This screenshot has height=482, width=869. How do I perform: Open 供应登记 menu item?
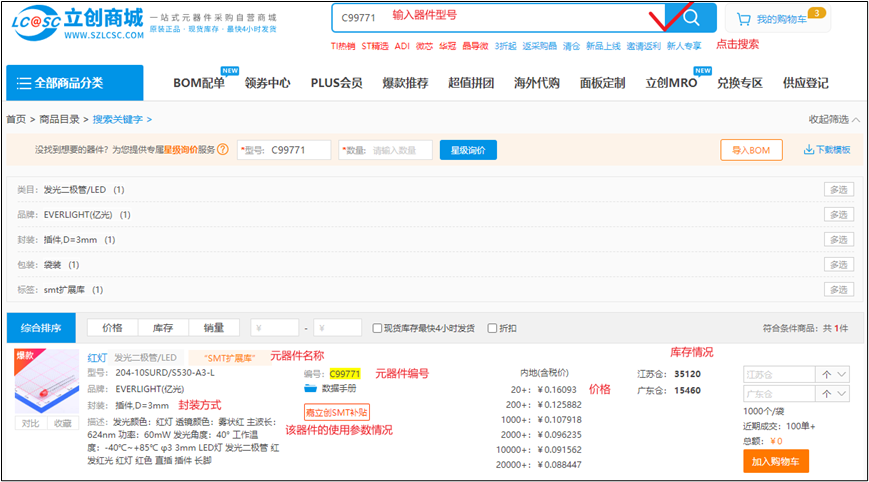[806, 83]
